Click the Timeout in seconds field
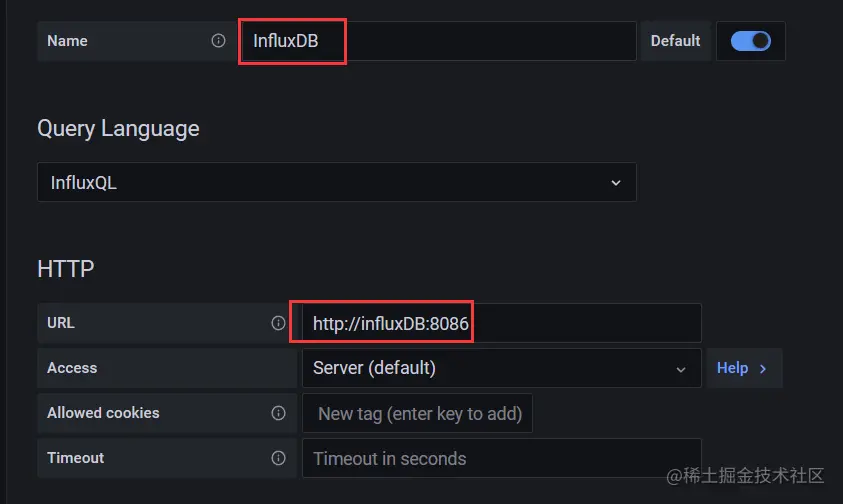The width and height of the screenshot is (843, 504). pyautogui.click(x=500, y=458)
